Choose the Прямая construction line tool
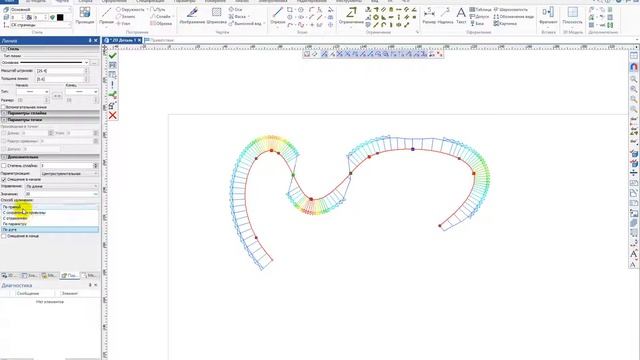The height and width of the screenshot is (360, 640). pos(107,16)
